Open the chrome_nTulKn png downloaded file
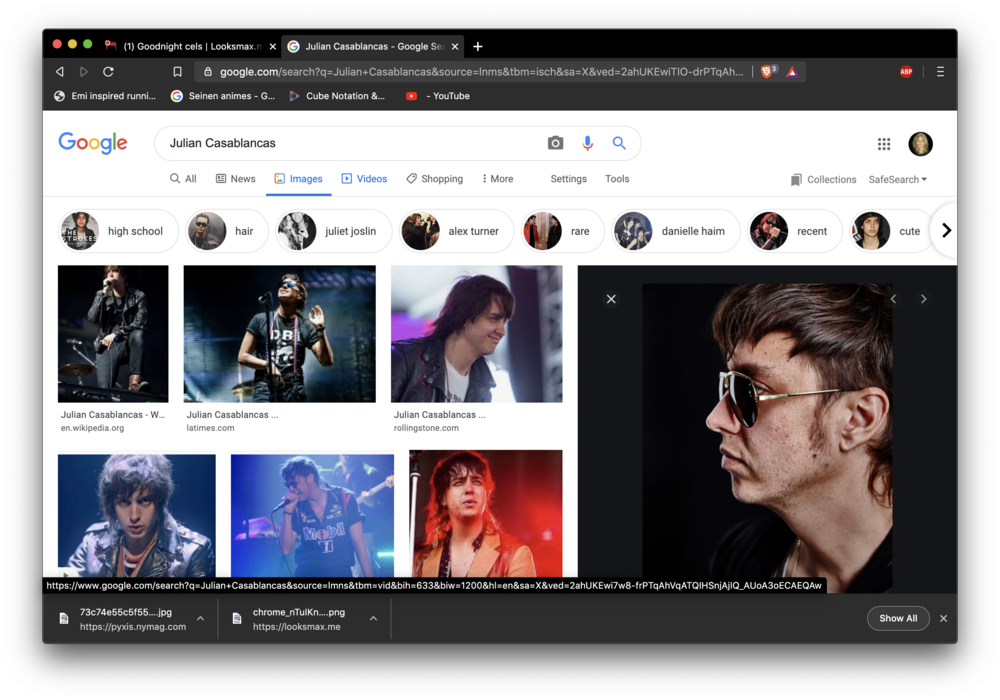Viewport: 1000px width, 700px height. (x=298, y=618)
